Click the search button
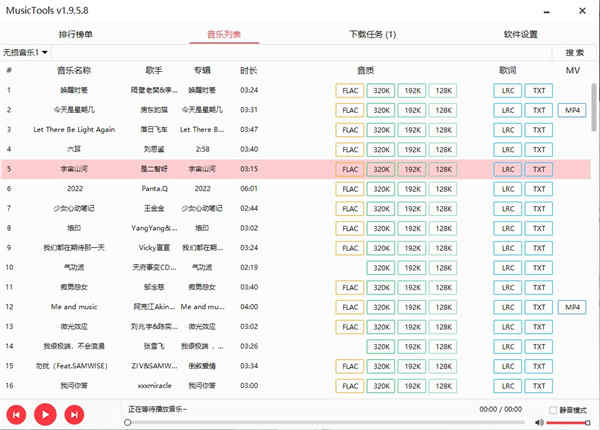 tap(574, 52)
